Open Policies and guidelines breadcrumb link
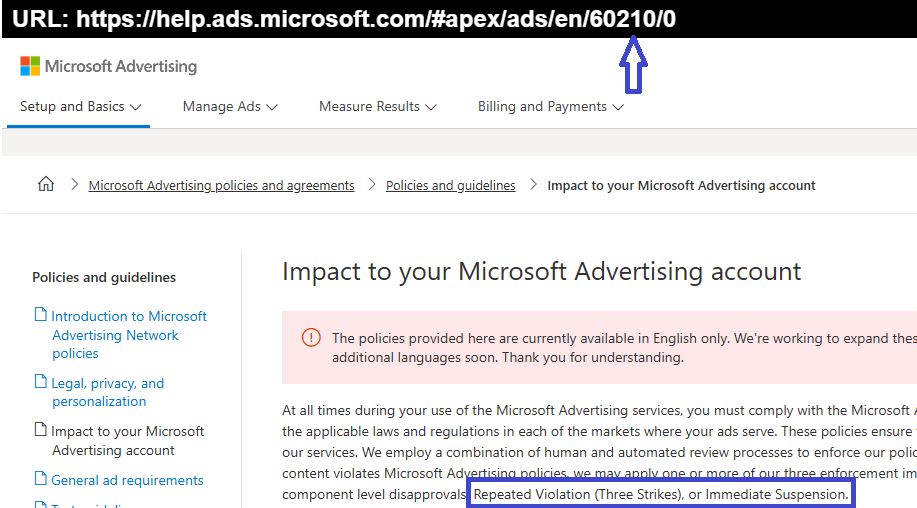917x508 pixels. coord(451,185)
